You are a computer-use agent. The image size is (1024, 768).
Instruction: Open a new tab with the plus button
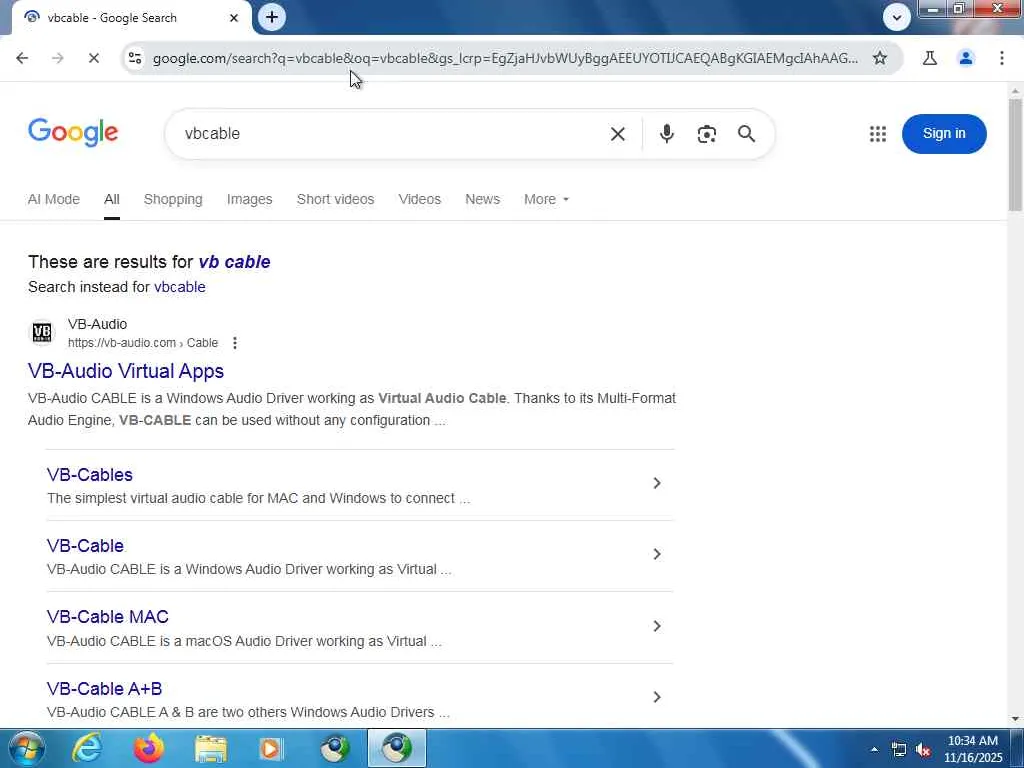272,17
